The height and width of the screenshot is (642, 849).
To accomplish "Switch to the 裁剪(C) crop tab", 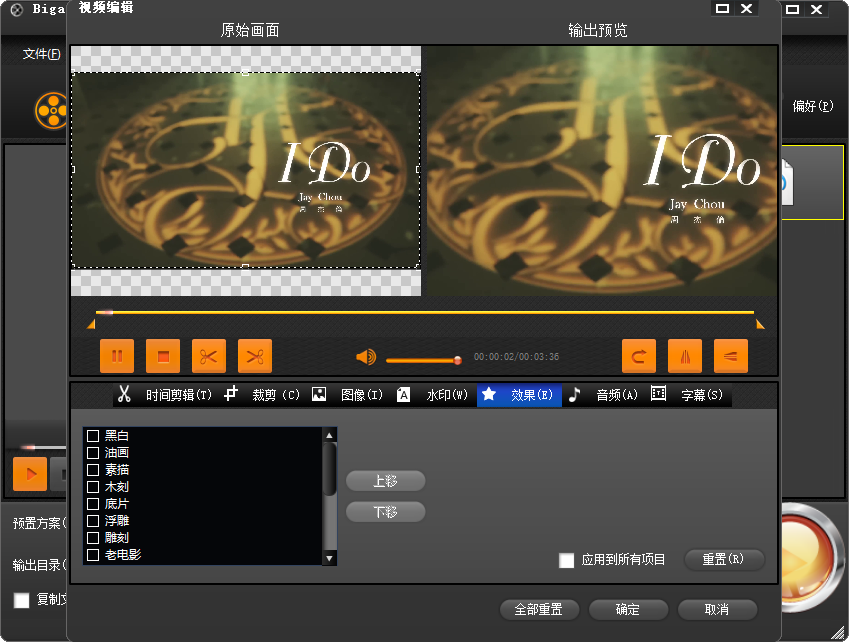I will [x=264, y=395].
